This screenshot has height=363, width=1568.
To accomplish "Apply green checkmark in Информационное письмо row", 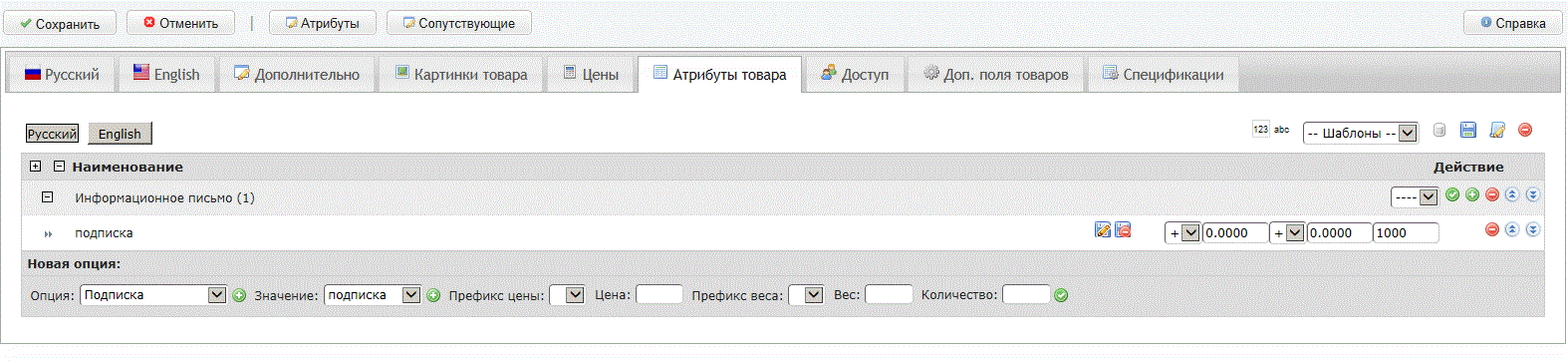I will click(1452, 194).
